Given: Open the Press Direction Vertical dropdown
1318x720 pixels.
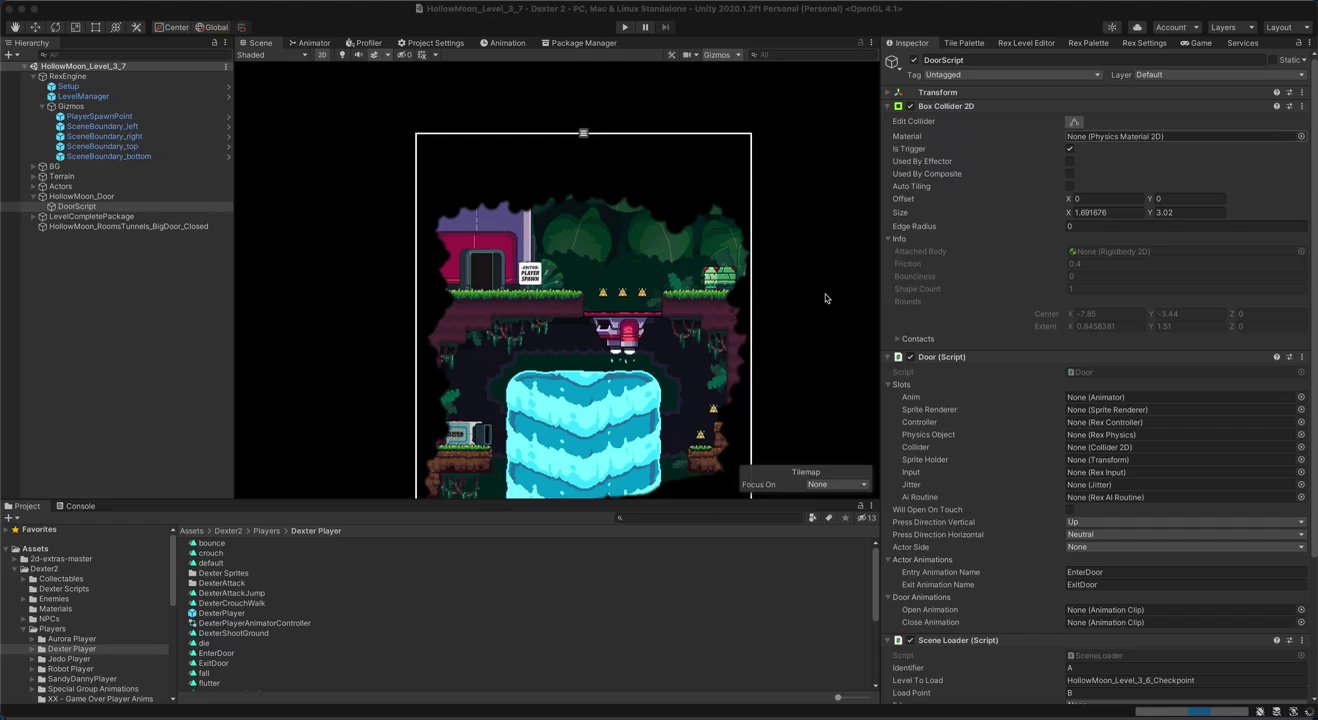Looking at the screenshot, I should (x=1185, y=522).
